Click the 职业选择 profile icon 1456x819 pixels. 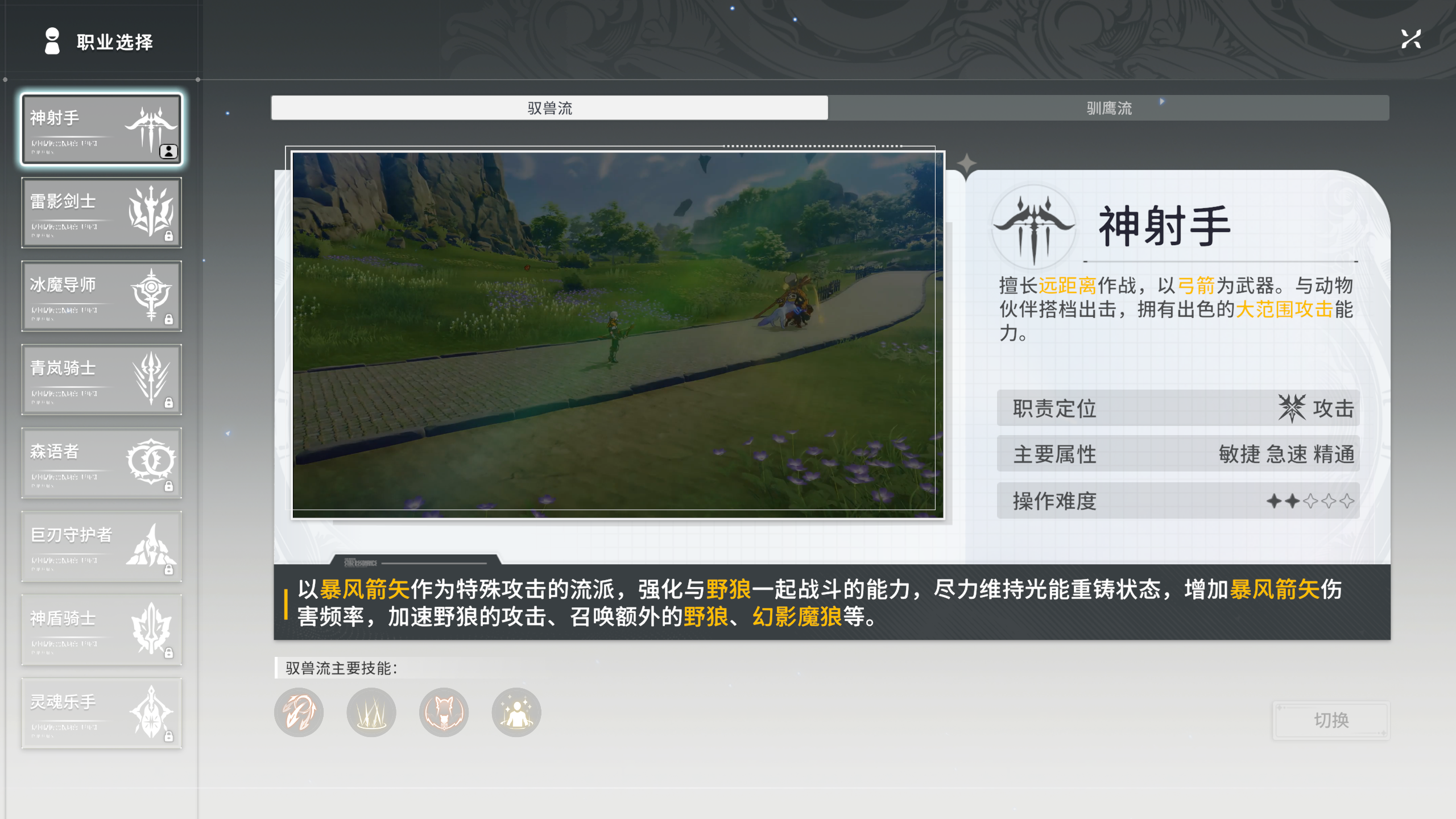pyautogui.click(x=52, y=41)
